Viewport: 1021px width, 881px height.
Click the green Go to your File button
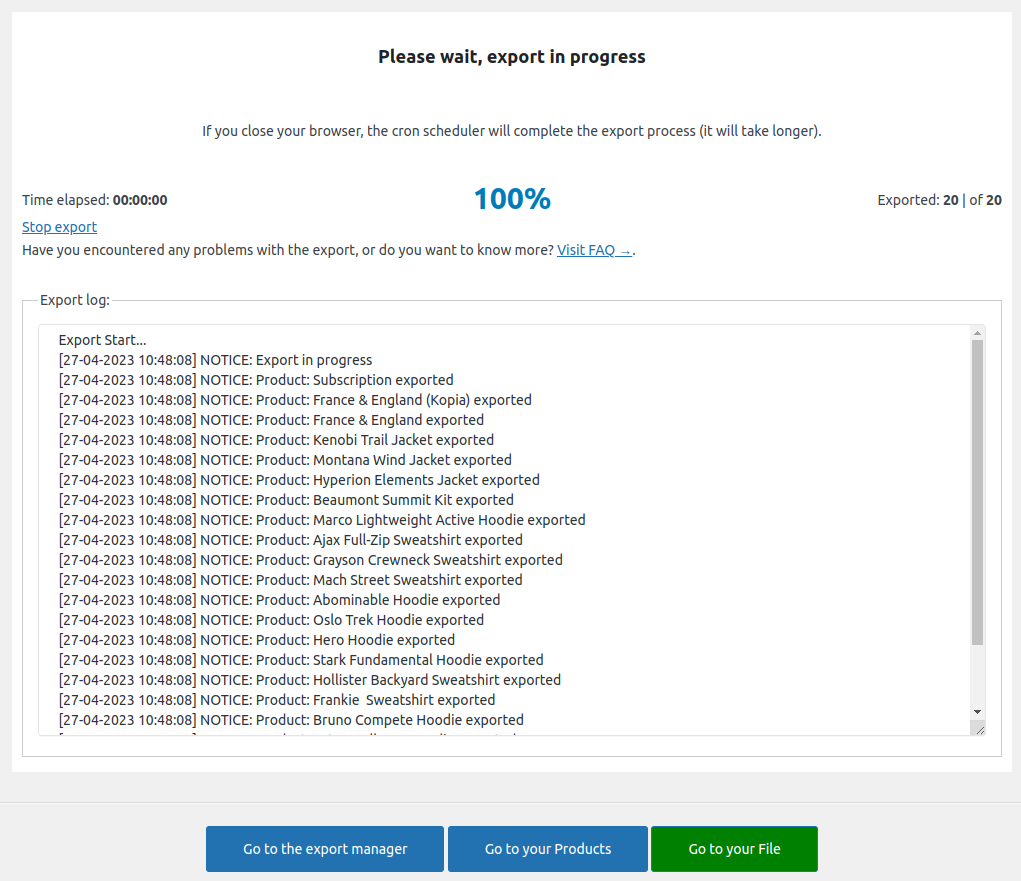[734, 849]
